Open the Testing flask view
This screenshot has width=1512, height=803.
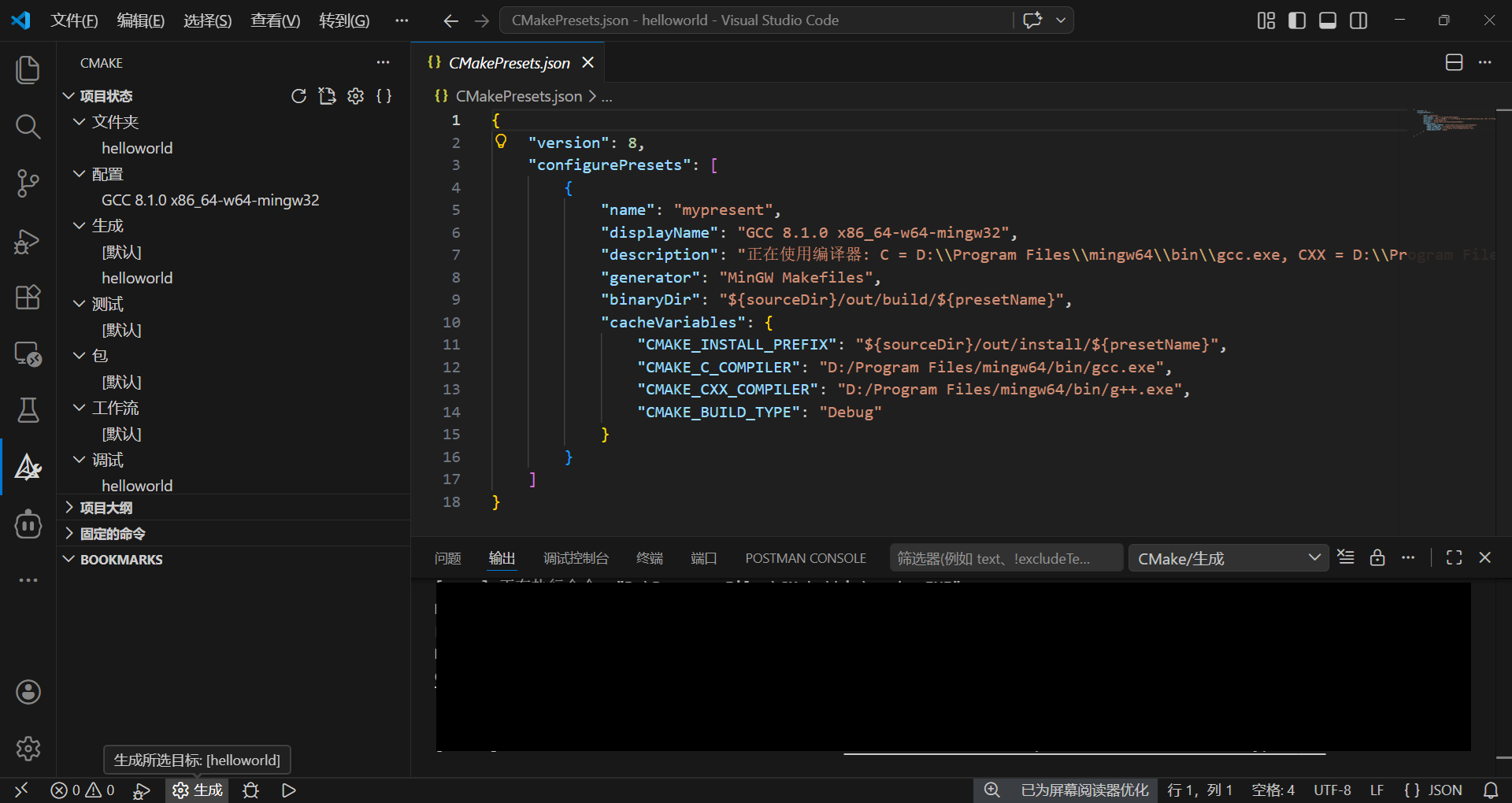(x=28, y=410)
